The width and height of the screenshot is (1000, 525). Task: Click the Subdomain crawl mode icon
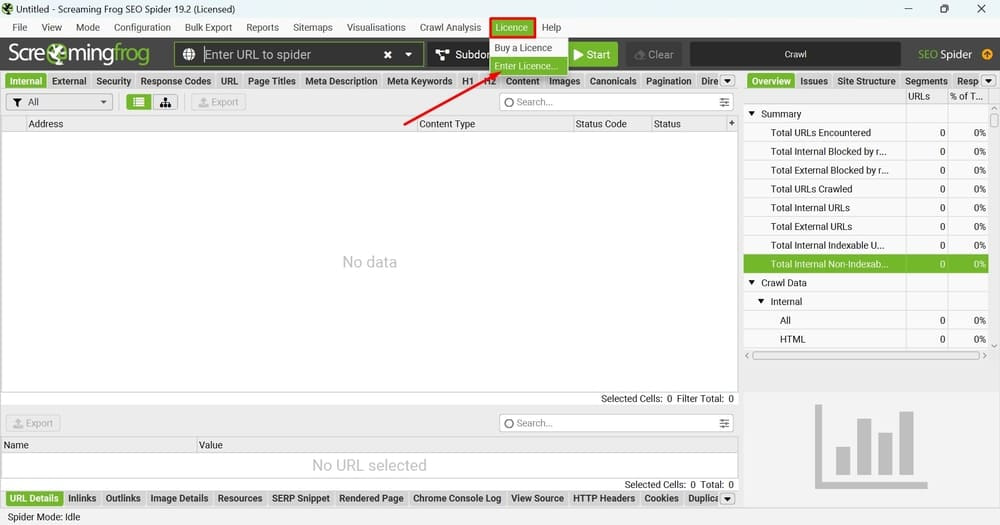(x=443, y=55)
